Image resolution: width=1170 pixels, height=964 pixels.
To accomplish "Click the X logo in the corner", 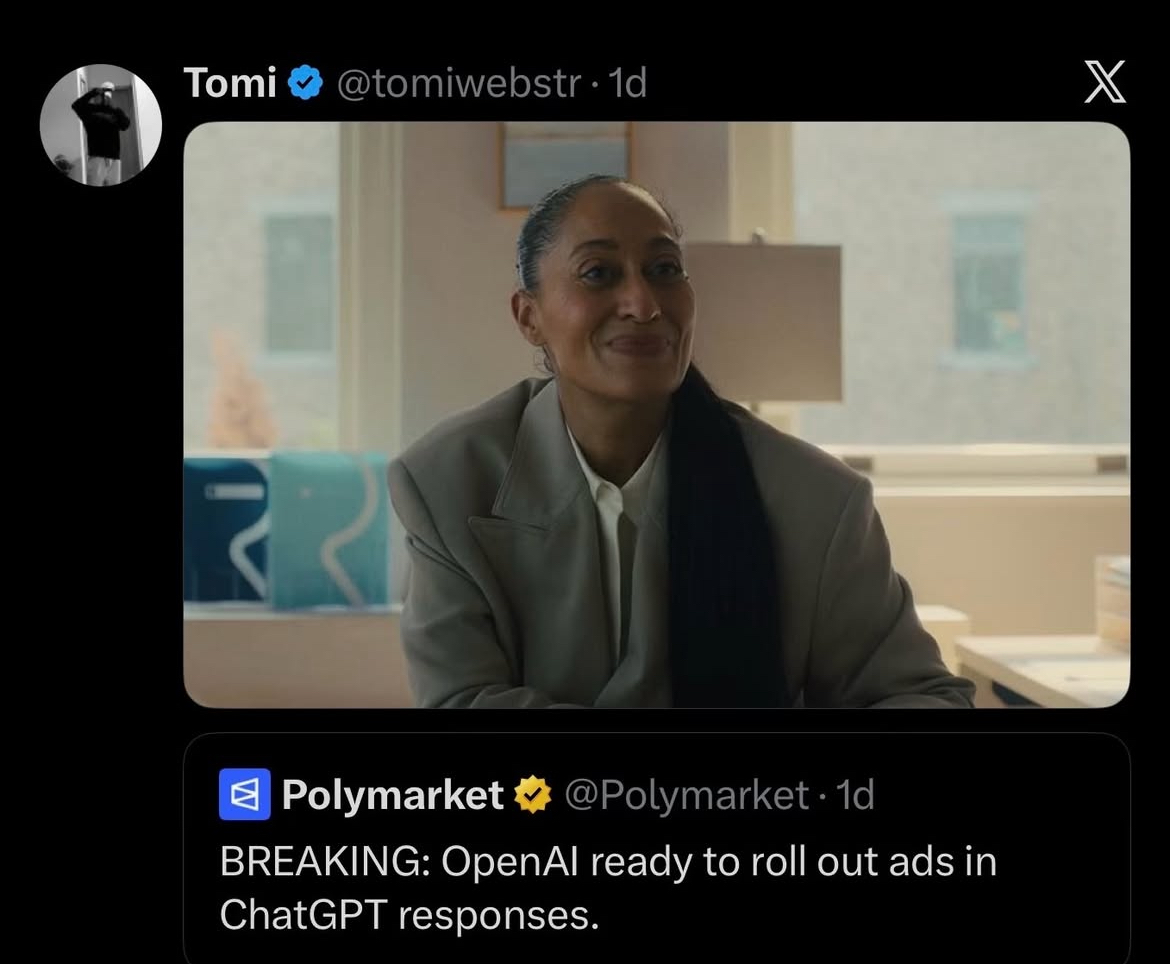I will tap(1104, 82).
